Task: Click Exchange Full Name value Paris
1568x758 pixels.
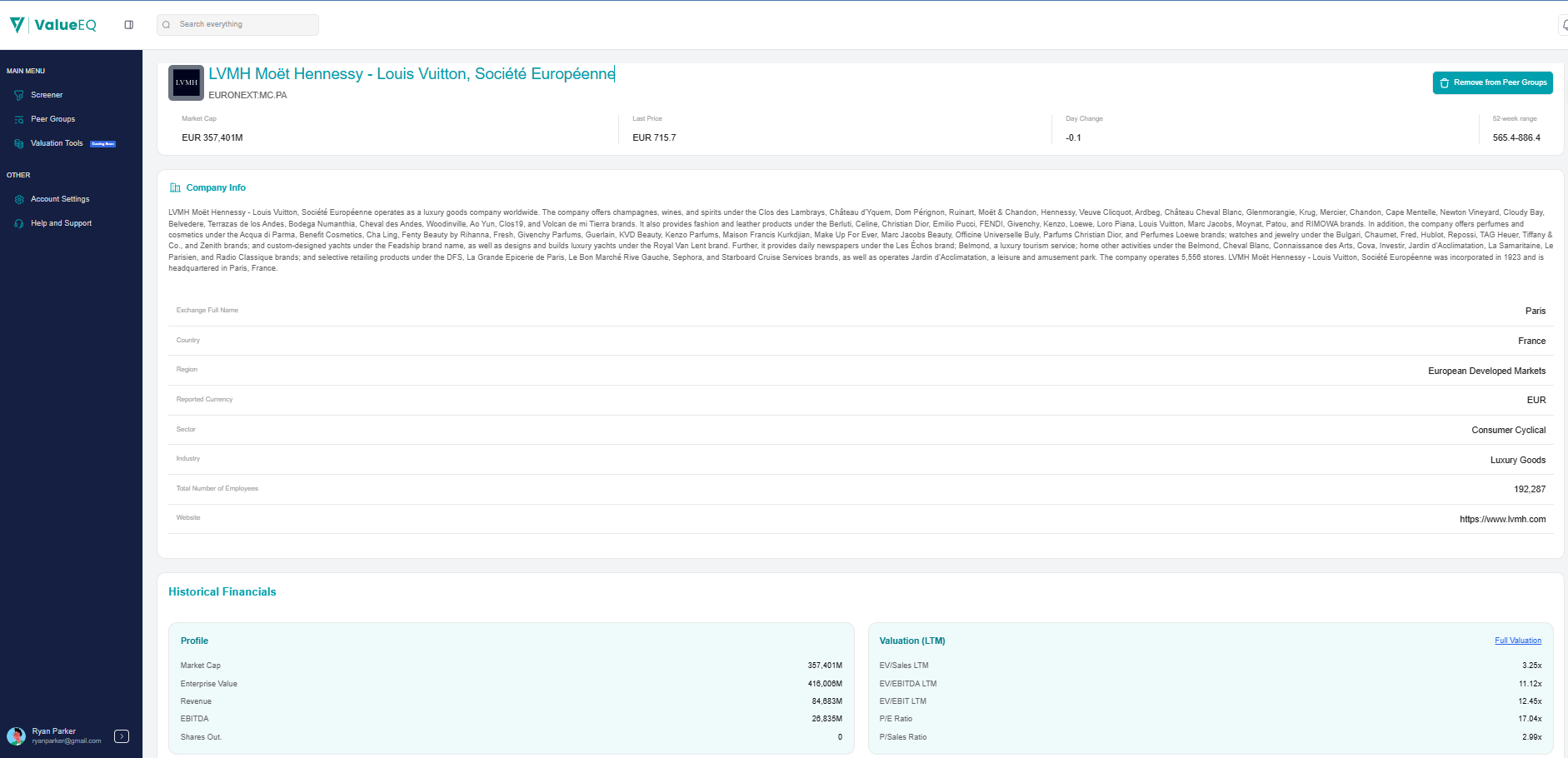Action: [x=1535, y=311]
